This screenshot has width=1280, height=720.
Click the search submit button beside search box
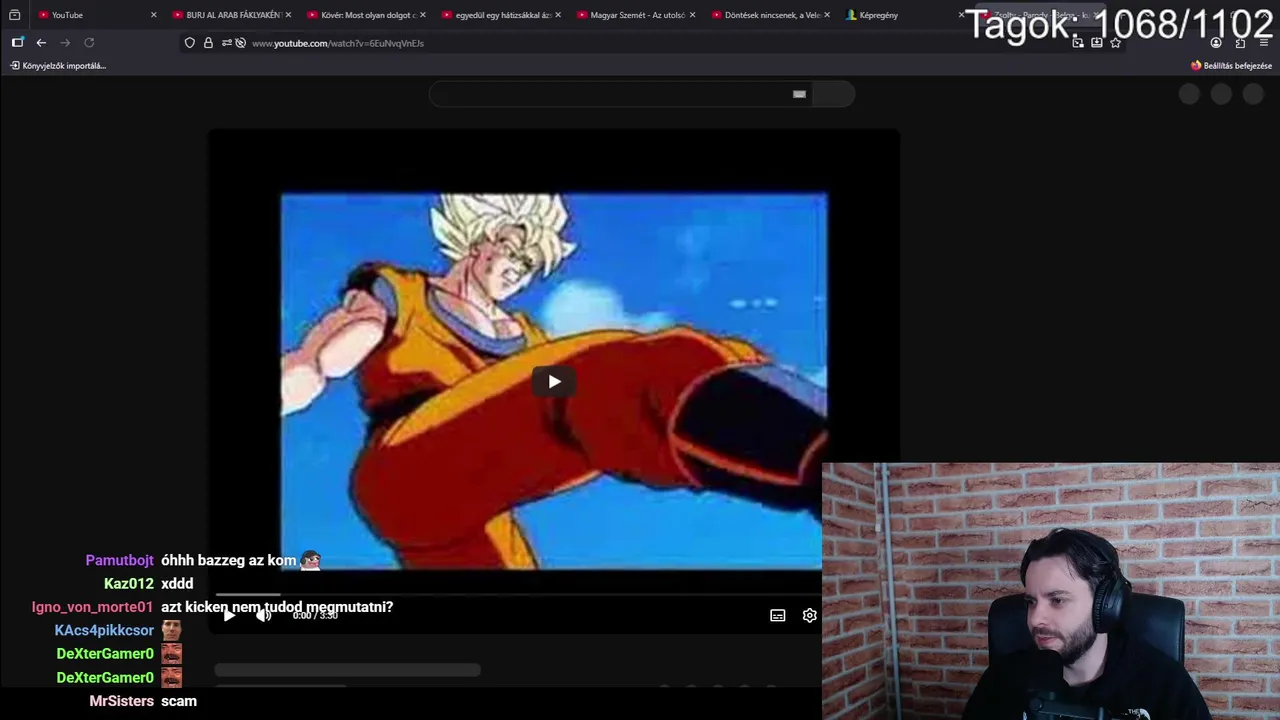click(x=834, y=94)
